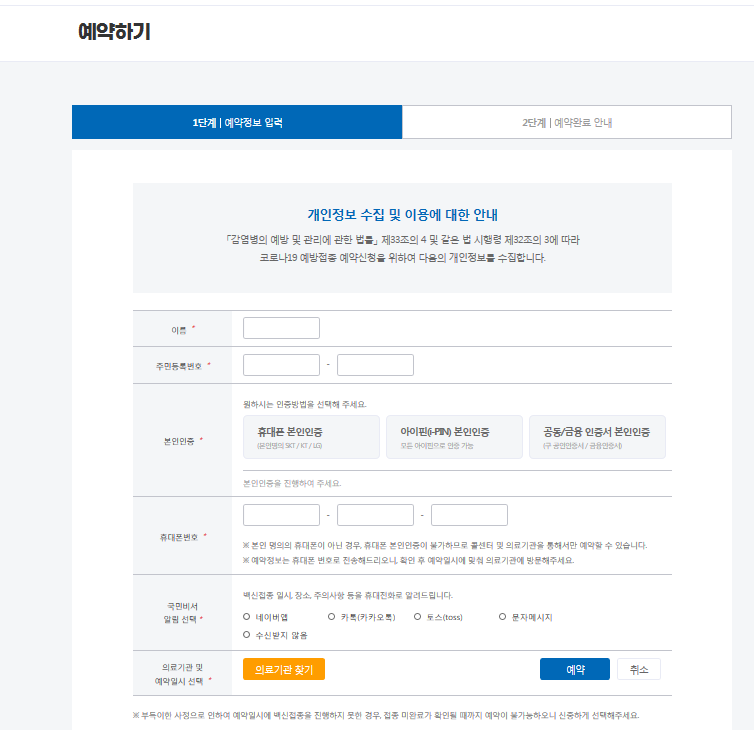The image size is (754, 730).
Task: Click the footnote starting 부득이한 사정으로
Action: click(x=386, y=716)
